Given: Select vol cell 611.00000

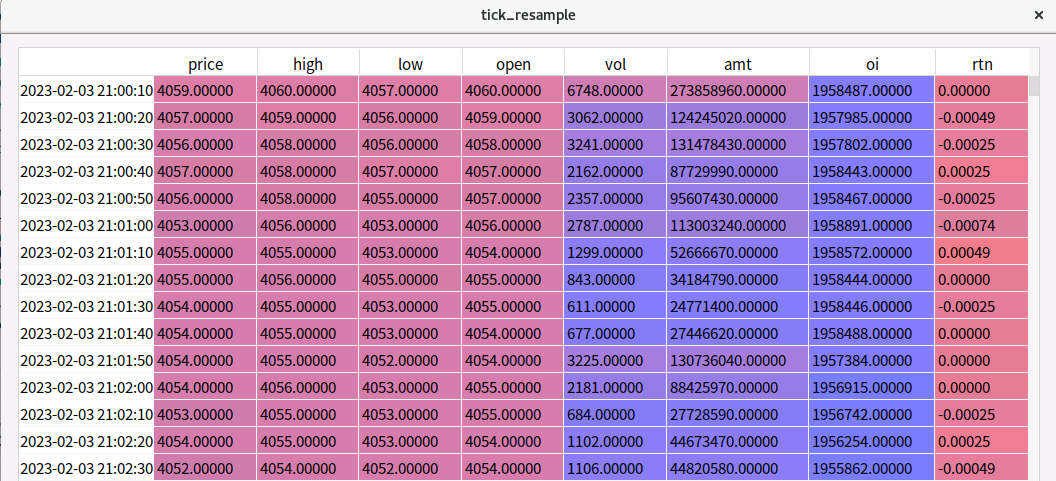Looking at the screenshot, I should click(616, 306).
